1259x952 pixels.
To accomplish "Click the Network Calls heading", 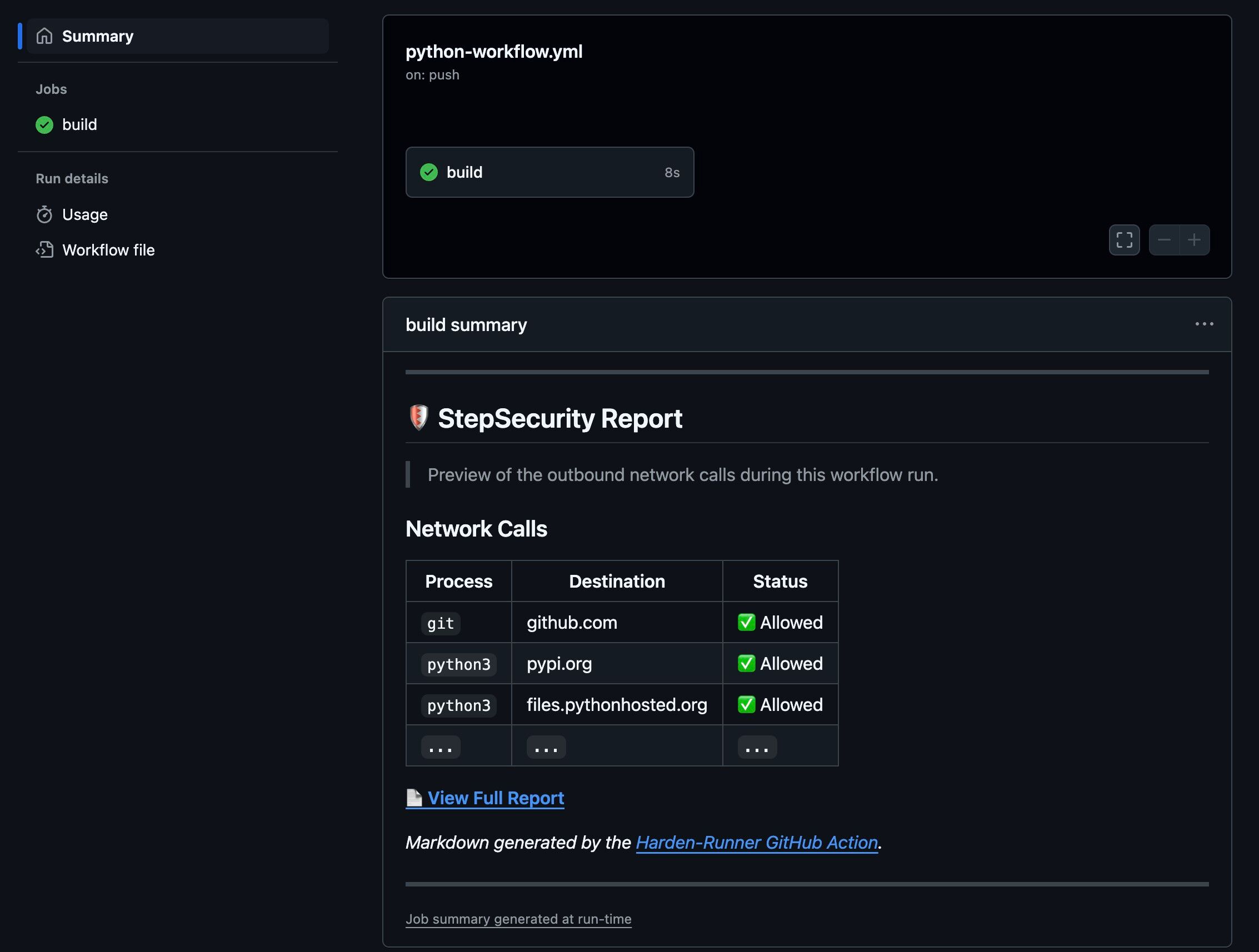I will click(476, 529).
